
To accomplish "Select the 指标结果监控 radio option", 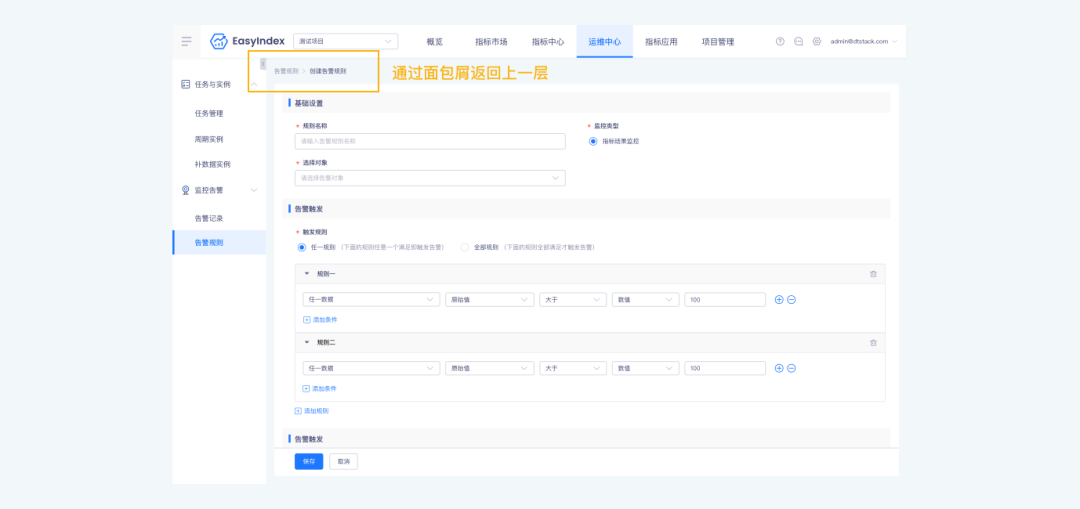I will (593, 142).
